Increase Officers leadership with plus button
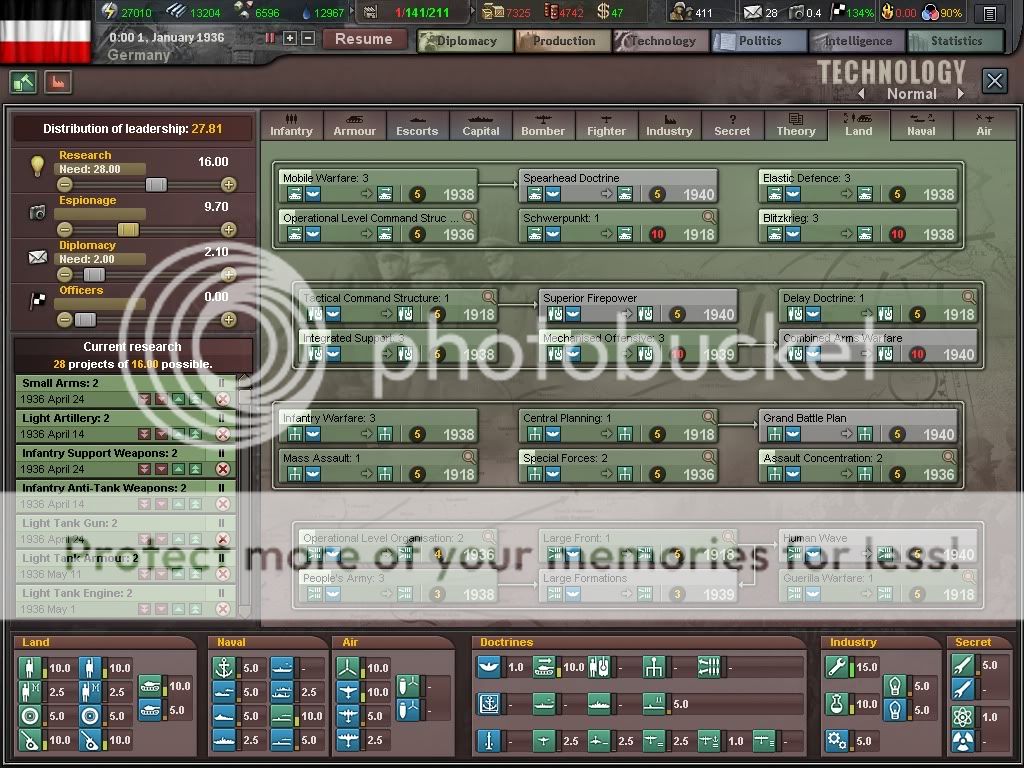Screen dimensions: 1024x768 click(229, 320)
